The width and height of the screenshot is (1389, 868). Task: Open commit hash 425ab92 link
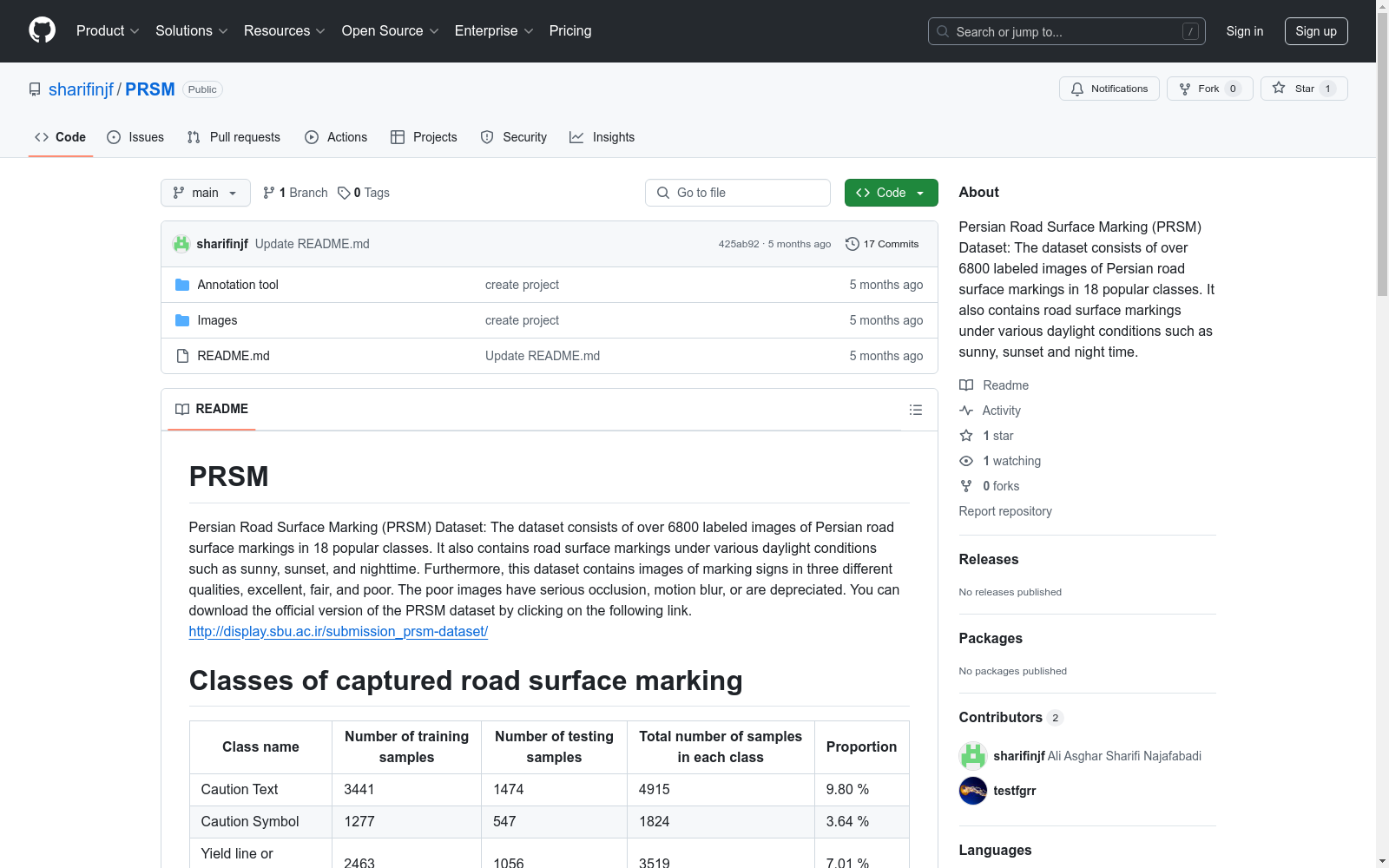[x=739, y=244]
